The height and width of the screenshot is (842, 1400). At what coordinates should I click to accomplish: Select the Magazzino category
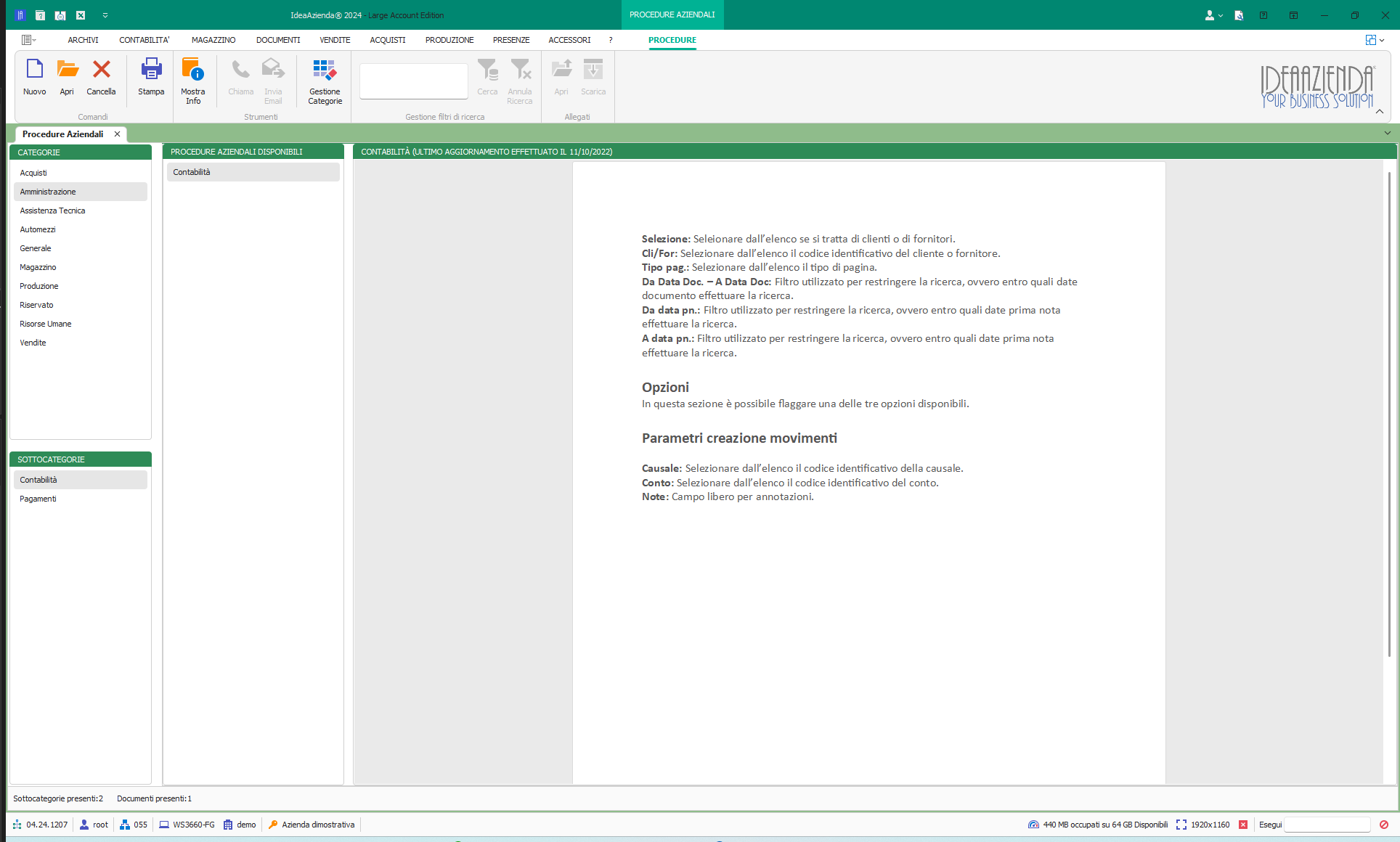click(x=81, y=267)
